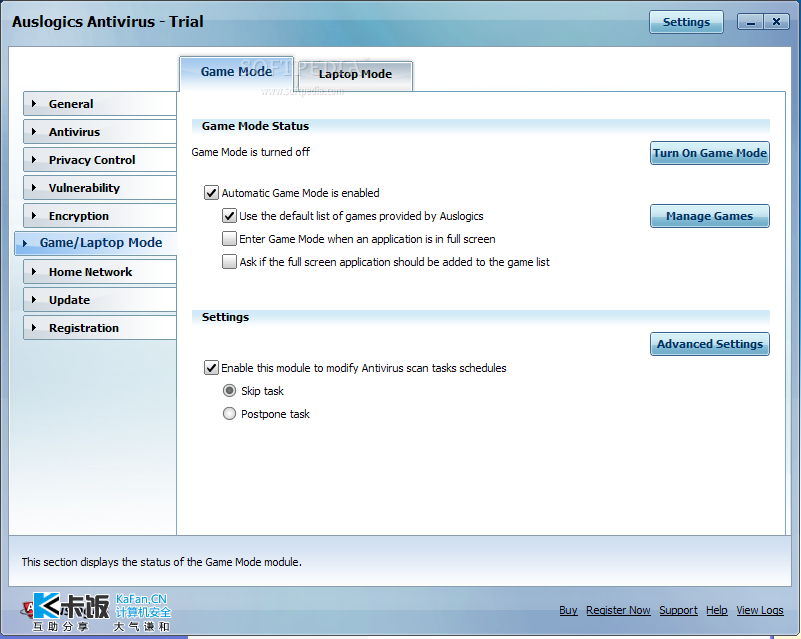Expand the Update section arrow
Image resolution: width=801 pixels, height=639 pixels.
[34, 300]
